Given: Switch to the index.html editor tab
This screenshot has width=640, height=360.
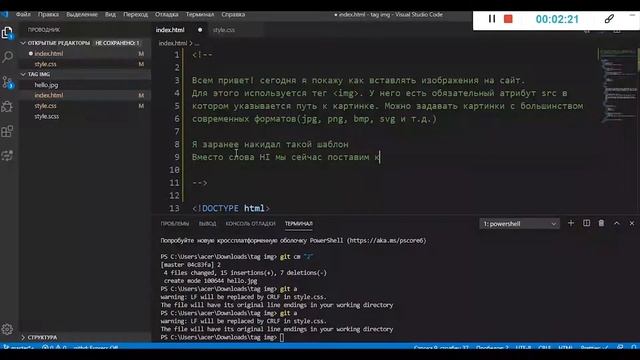Looking at the screenshot, I should 180,30.
